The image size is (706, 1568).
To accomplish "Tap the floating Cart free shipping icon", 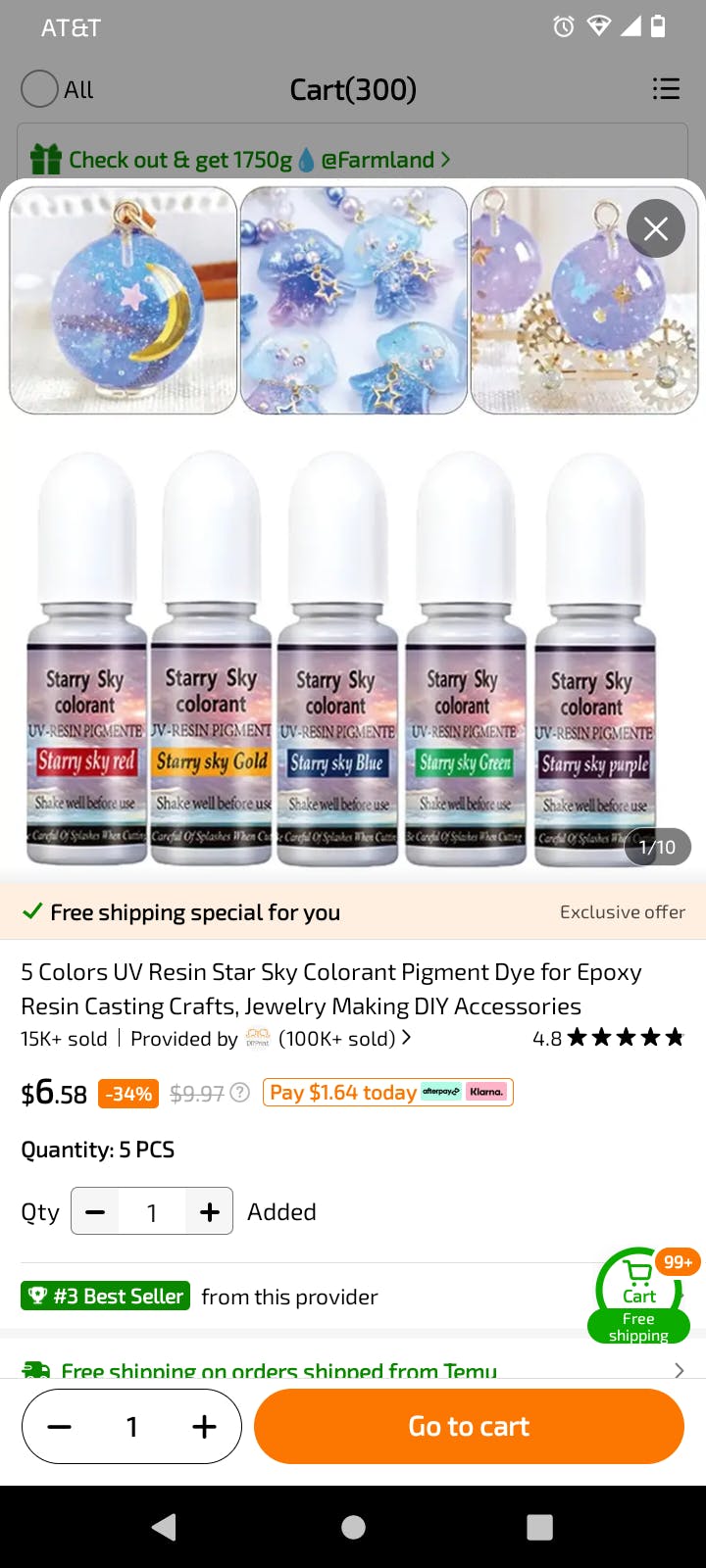I will pos(638,1296).
